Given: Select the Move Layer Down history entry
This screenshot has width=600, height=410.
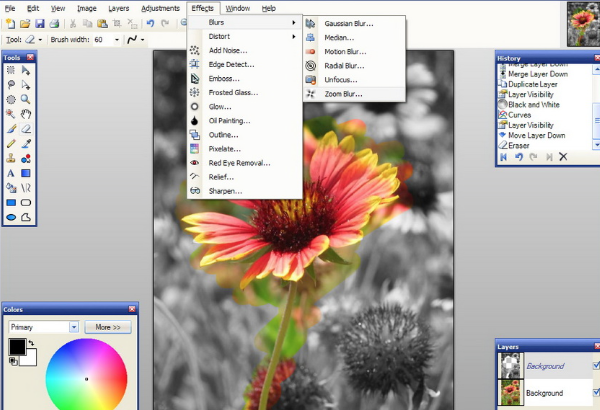Looking at the screenshot, I should click(536, 135).
